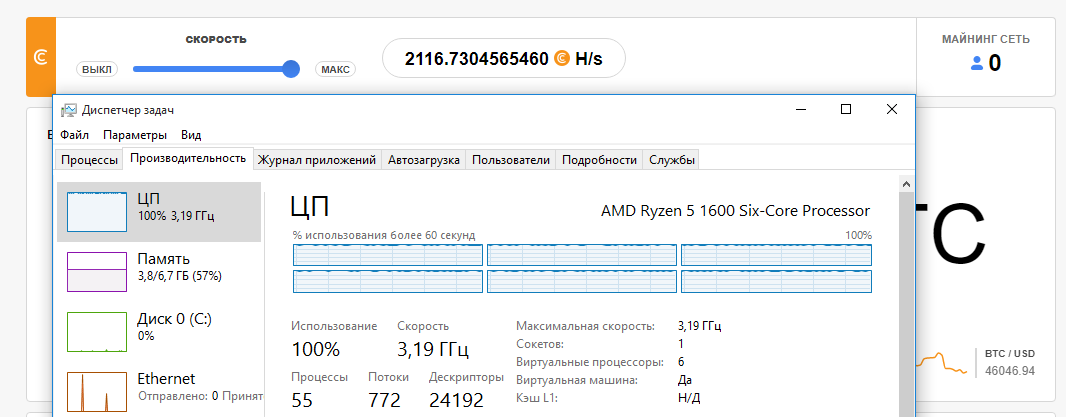Click the blue speed slider handle
The image size is (1066, 417).
(291, 69)
